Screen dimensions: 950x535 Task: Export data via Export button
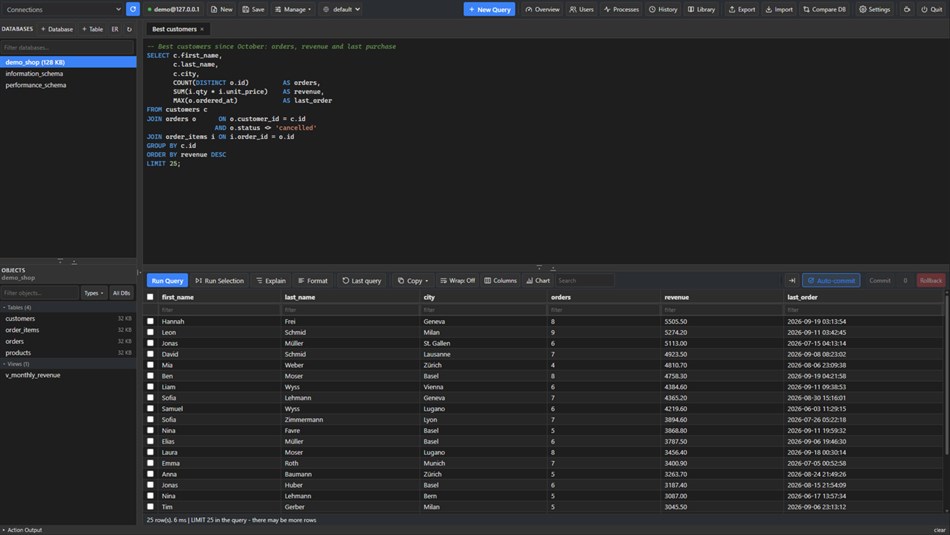[742, 9]
